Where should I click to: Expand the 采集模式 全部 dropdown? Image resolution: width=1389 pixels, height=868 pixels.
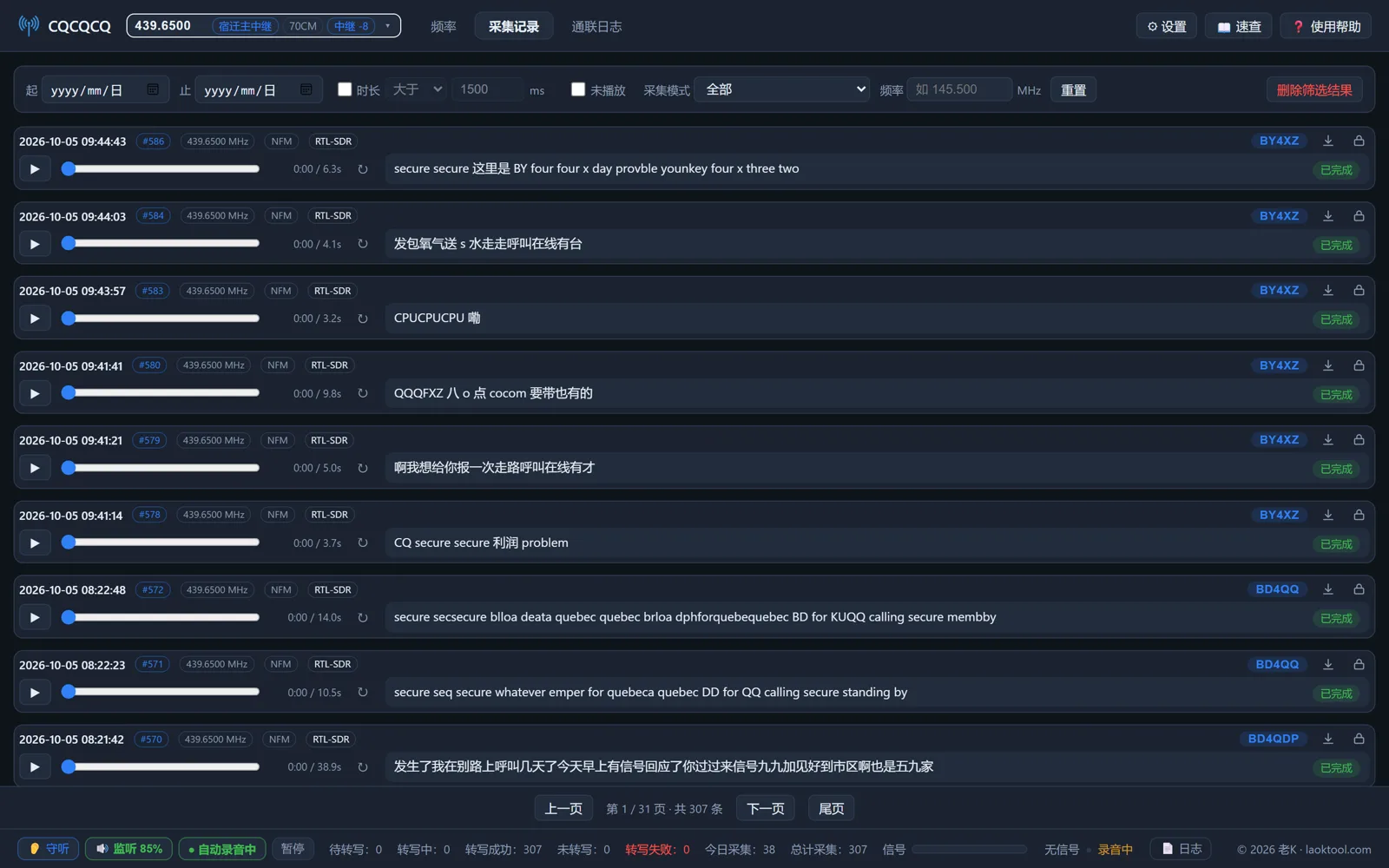tap(781, 89)
